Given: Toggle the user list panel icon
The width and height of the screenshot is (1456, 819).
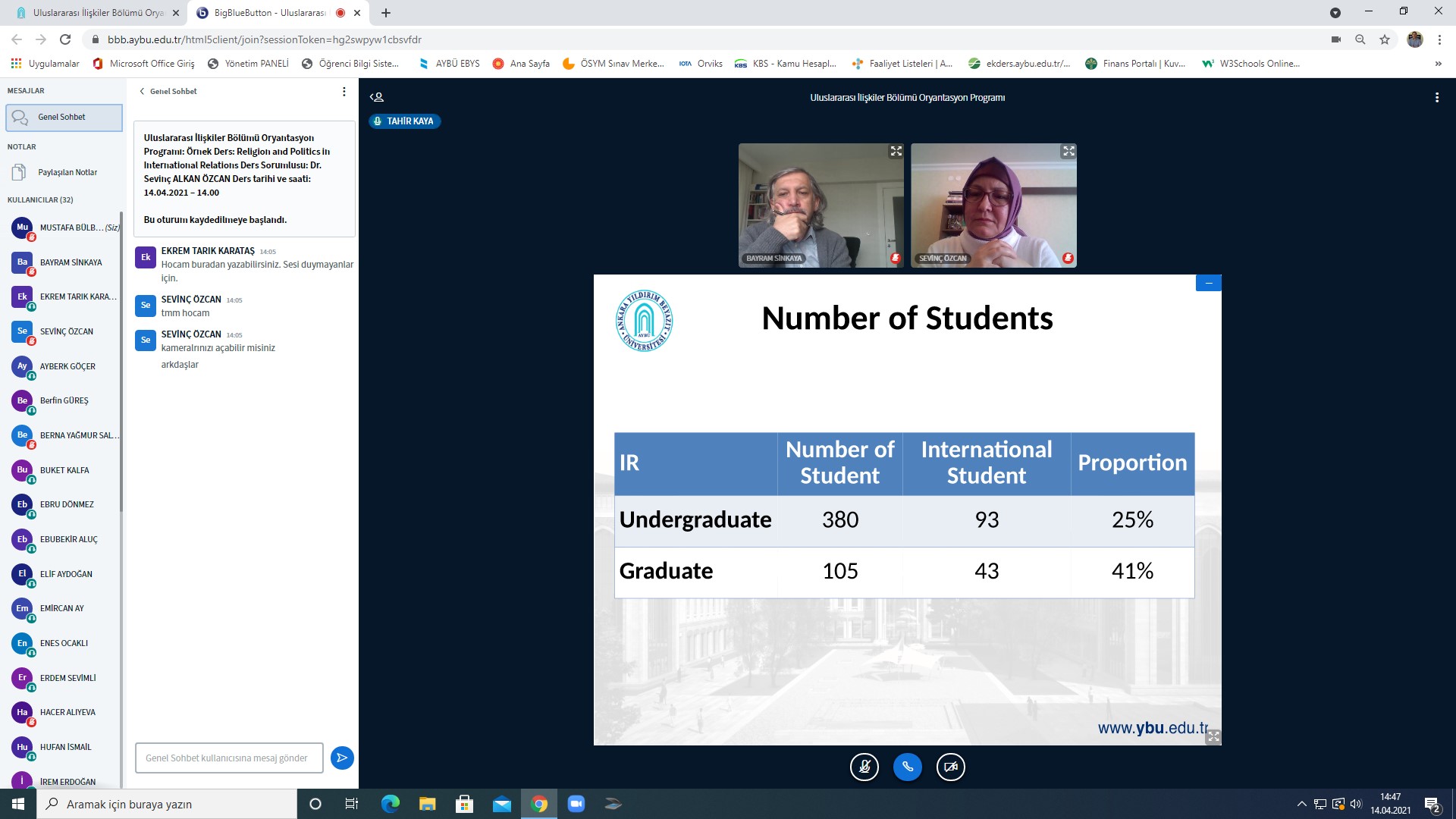Looking at the screenshot, I should point(377,97).
